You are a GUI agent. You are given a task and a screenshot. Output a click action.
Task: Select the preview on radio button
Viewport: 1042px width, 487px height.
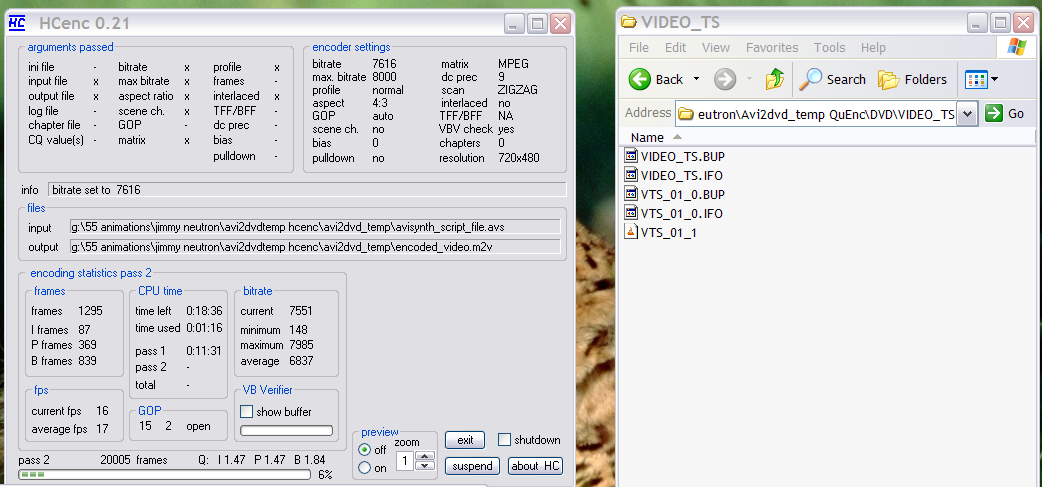(365, 468)
